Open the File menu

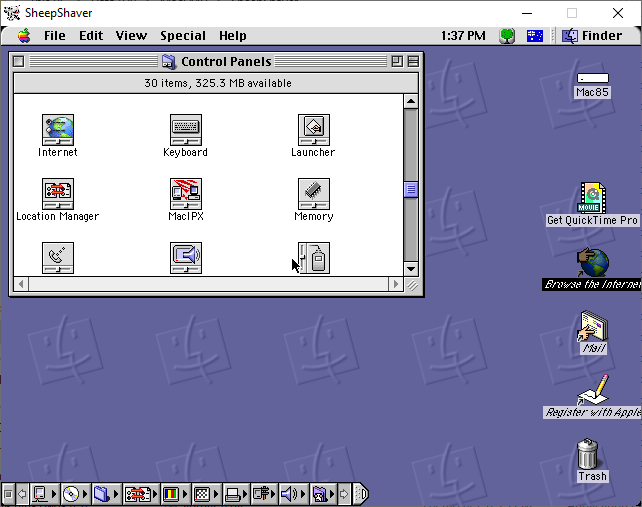(55, 36)
